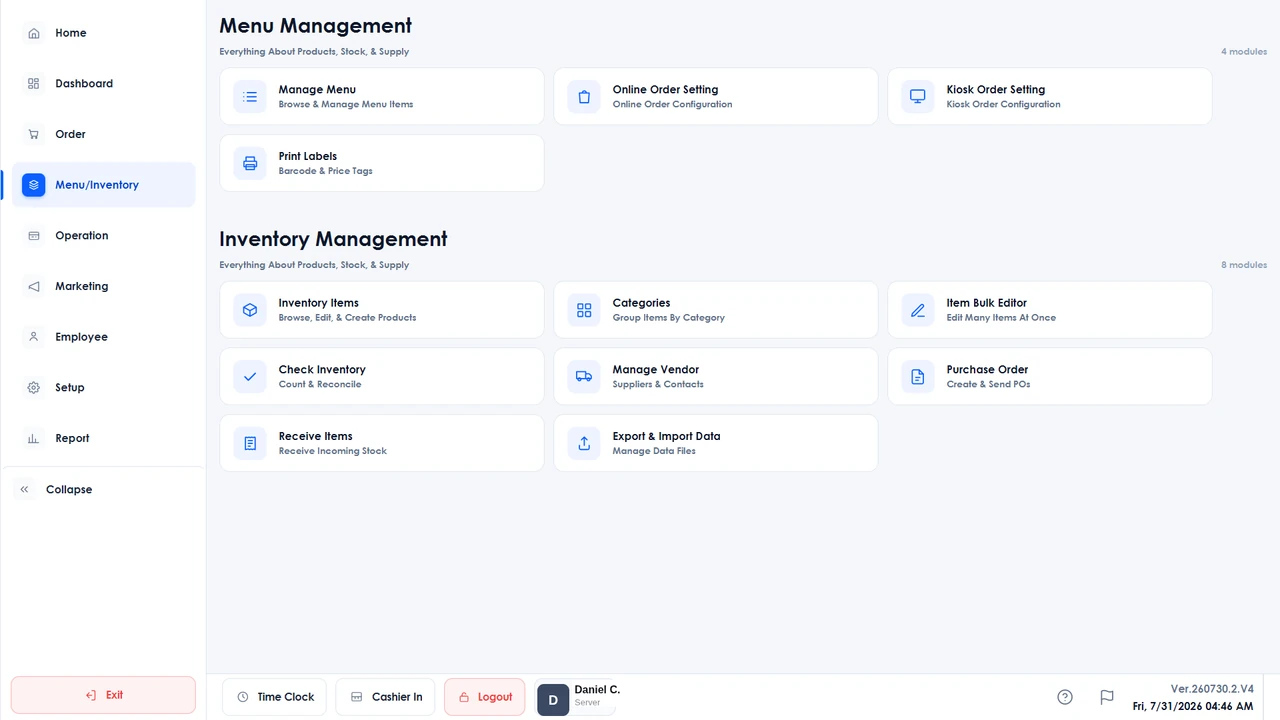
Task: Click the Daniel C. avatar badge
Action: click(x=553, y=700)
